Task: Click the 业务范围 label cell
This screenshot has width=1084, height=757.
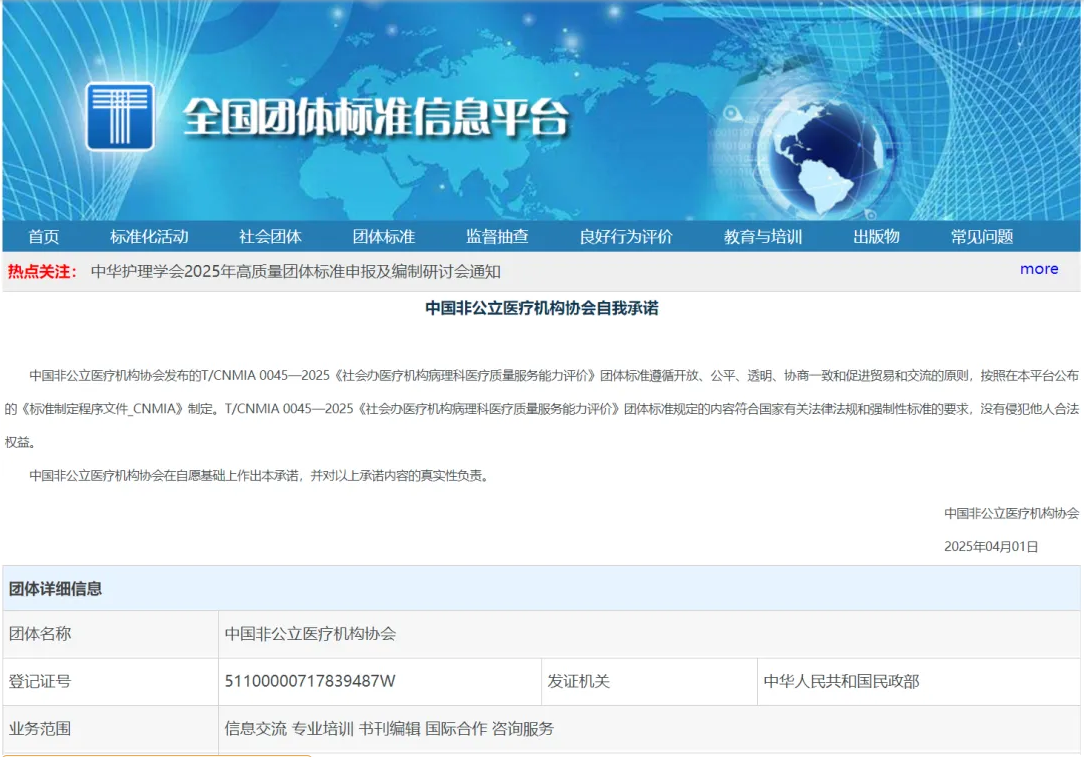Action: point(111,729)
